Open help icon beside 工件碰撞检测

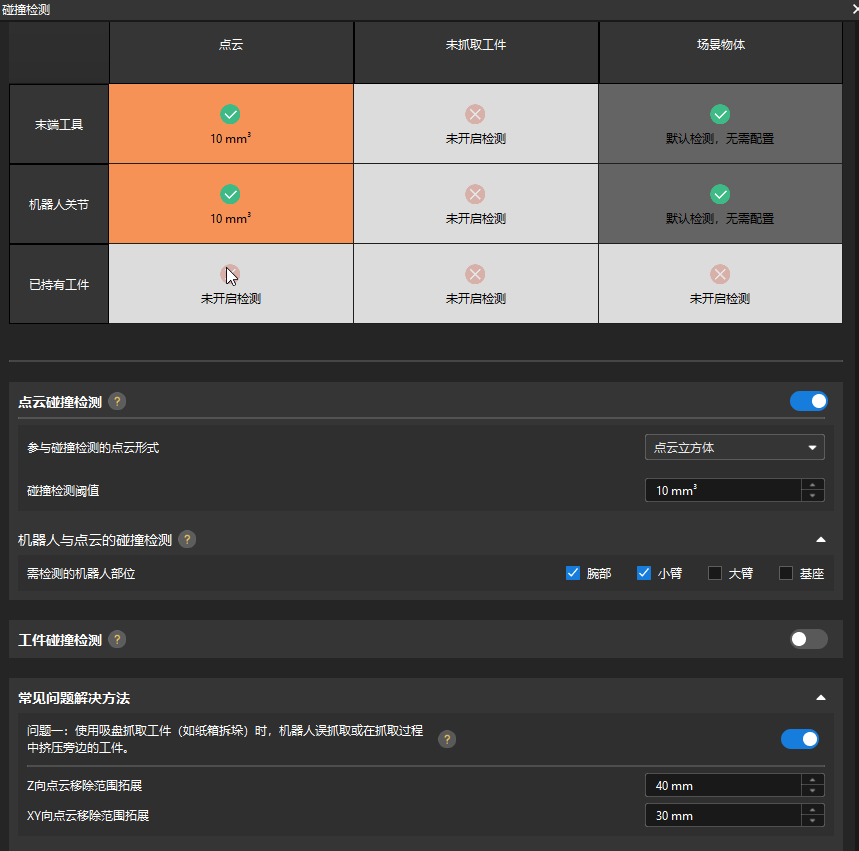[117, 639]
